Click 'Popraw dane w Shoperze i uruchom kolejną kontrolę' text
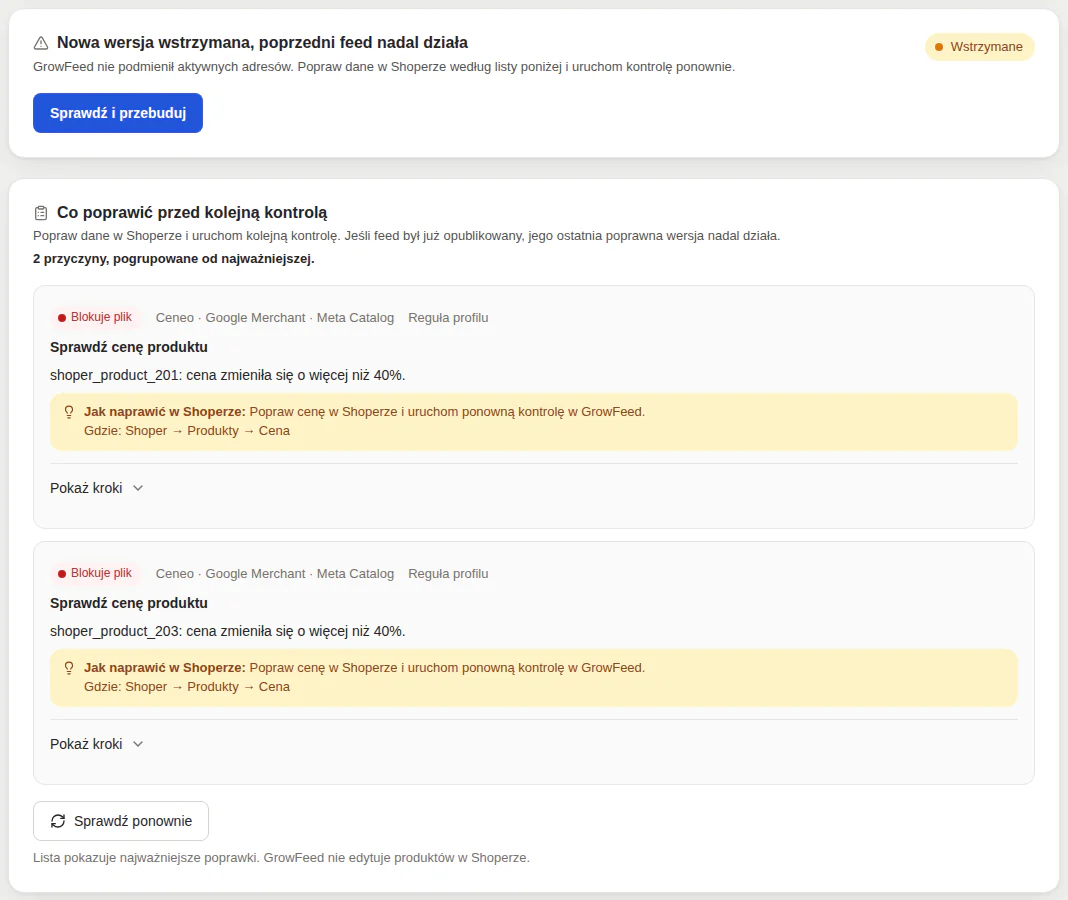The height and width of the screenshot is (900, 1068). [407, 236]
